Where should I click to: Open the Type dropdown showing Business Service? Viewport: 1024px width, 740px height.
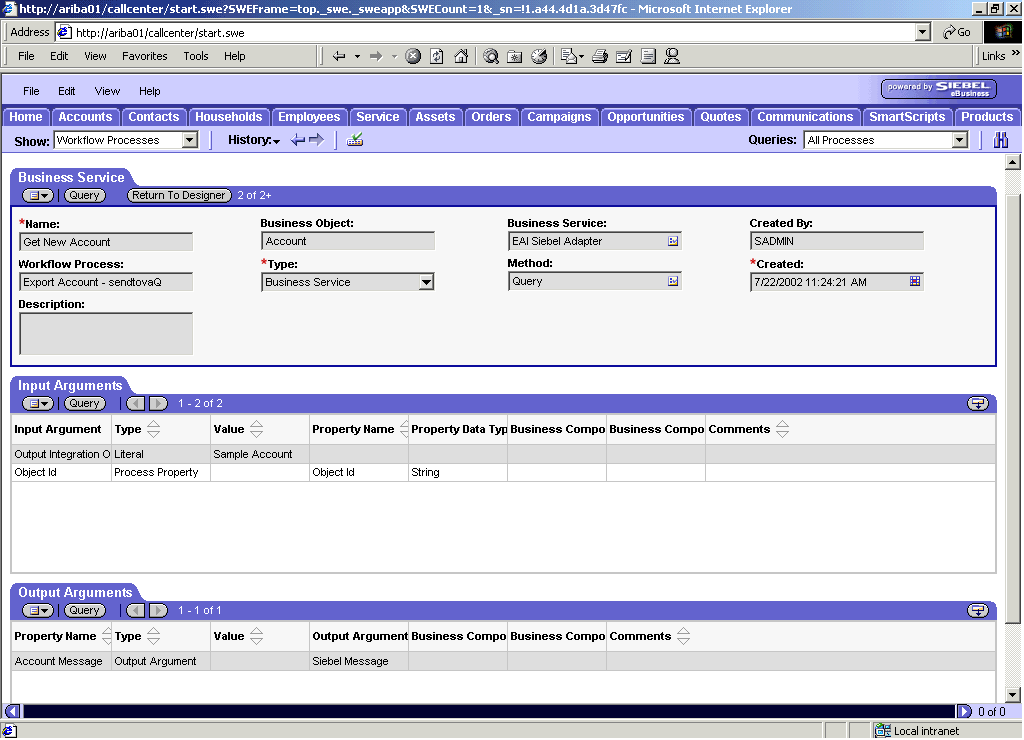pos(426,282)
